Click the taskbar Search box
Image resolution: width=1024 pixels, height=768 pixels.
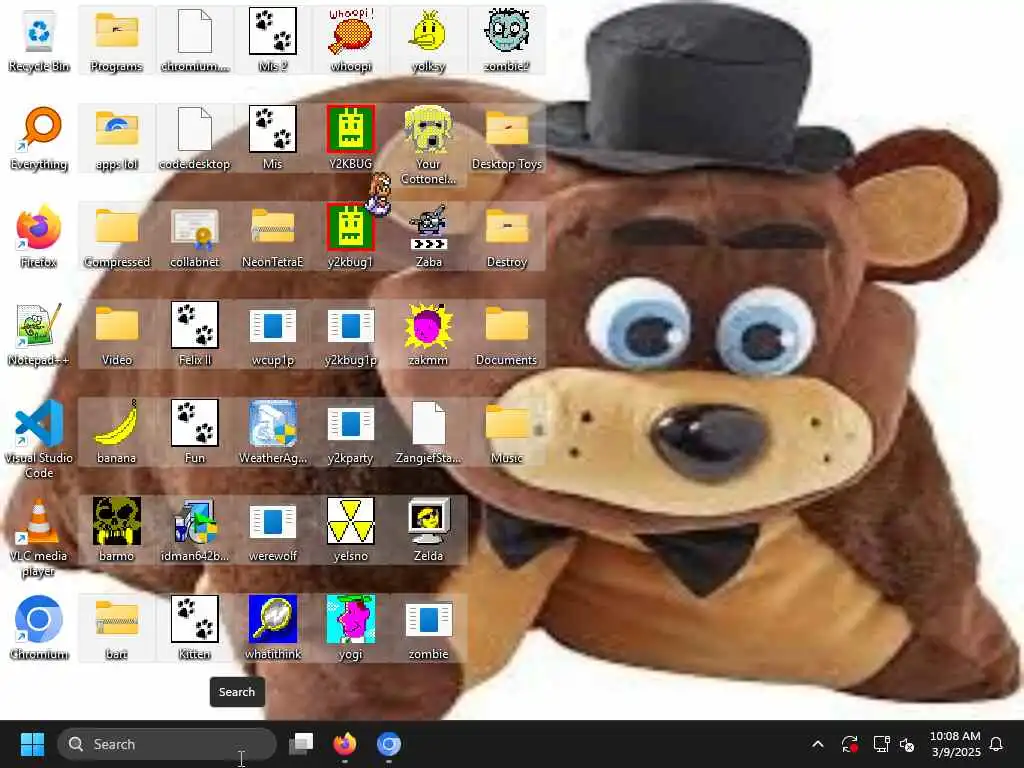tap(167, 744)
